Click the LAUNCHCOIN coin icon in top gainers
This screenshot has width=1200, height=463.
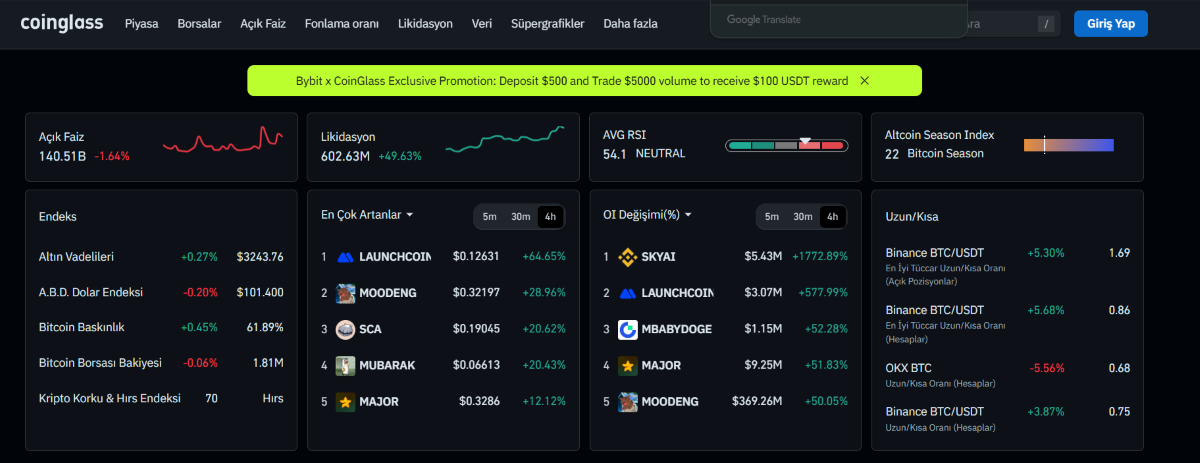345,257
